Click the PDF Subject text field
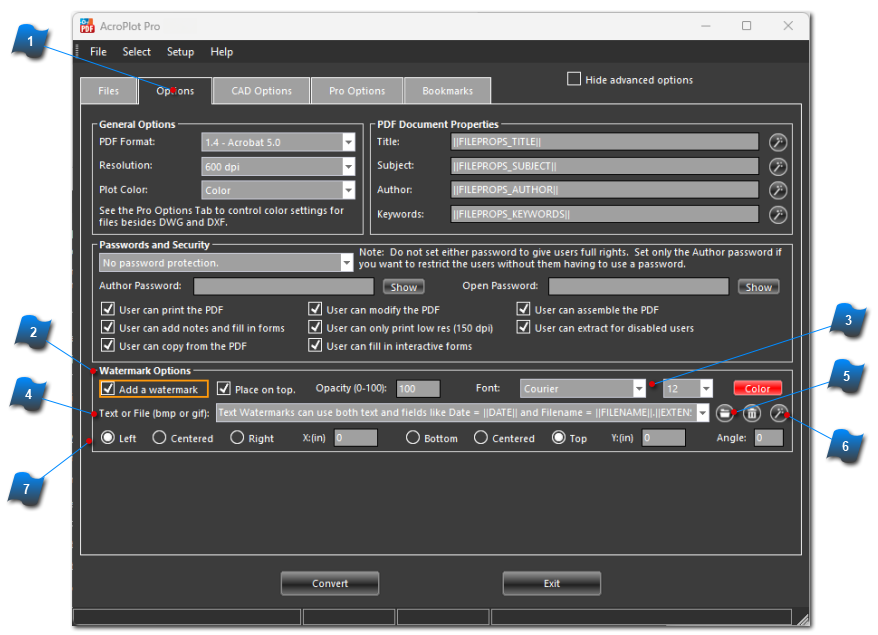This screenshot has height=635, width=878. (x=604, y=166)
